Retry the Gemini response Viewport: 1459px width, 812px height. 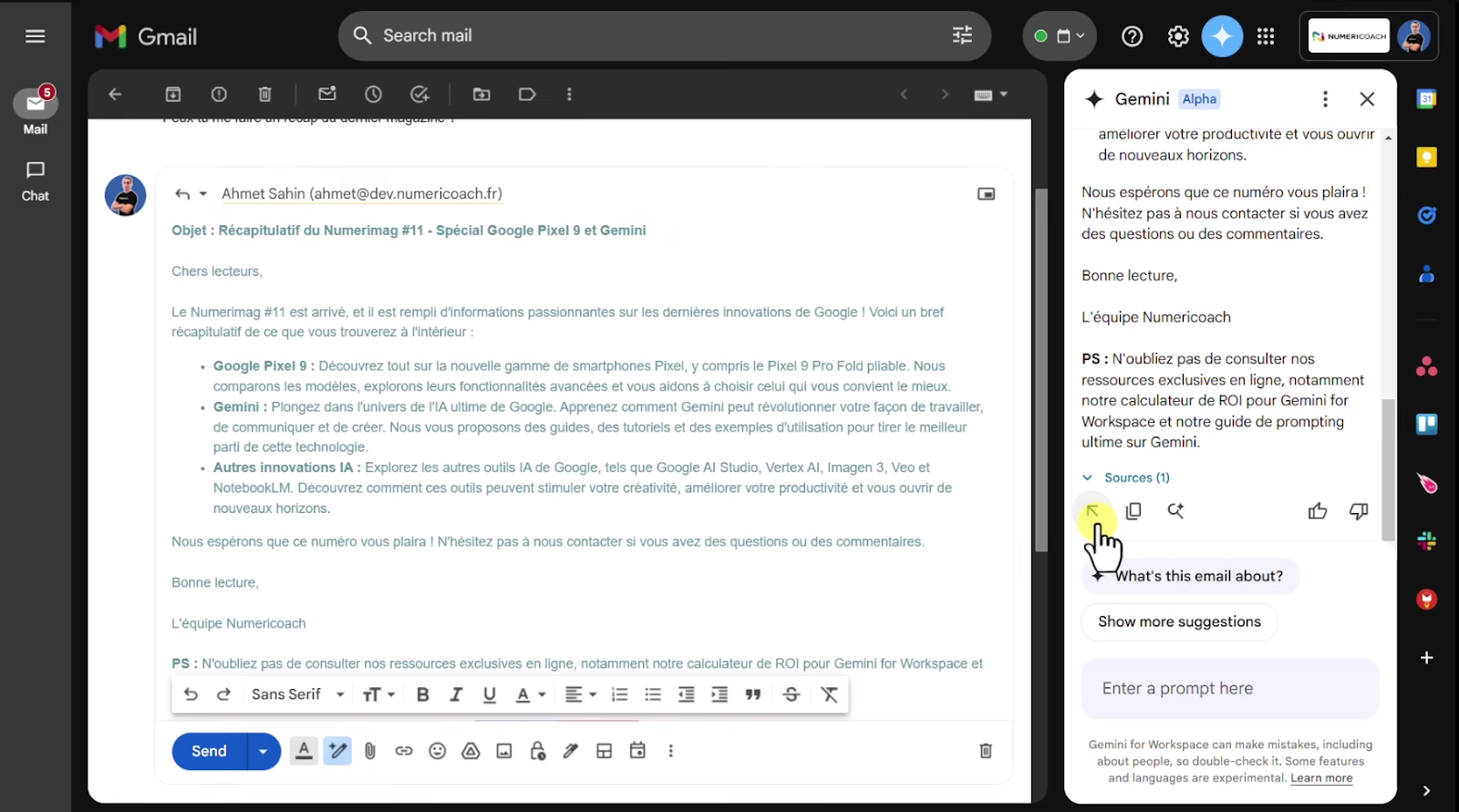[1175, 511]
